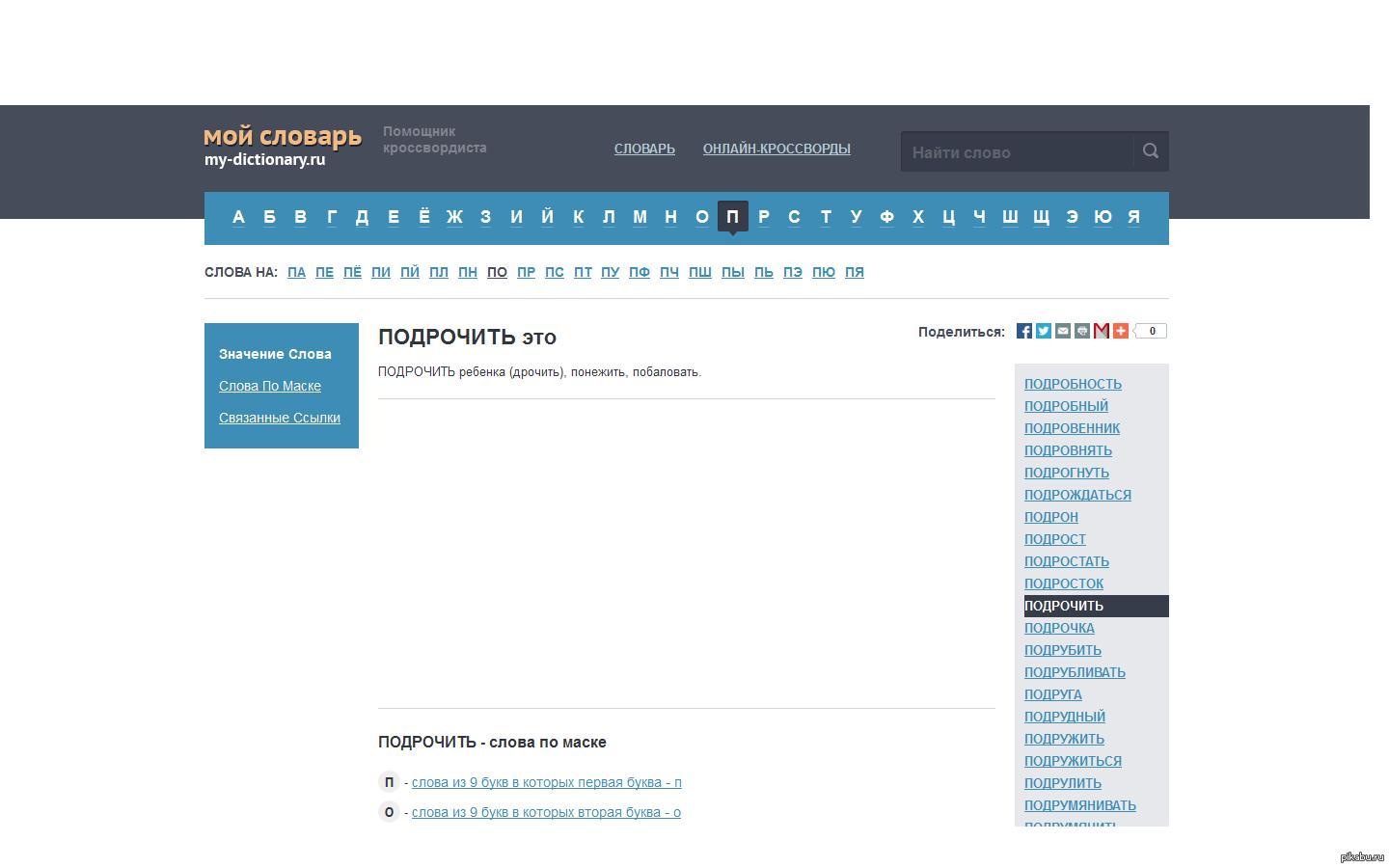The height and width of the screenshot is (868, 1389).
Task: Open words starting with ПЯ
Action: click(x=854, y=272)
